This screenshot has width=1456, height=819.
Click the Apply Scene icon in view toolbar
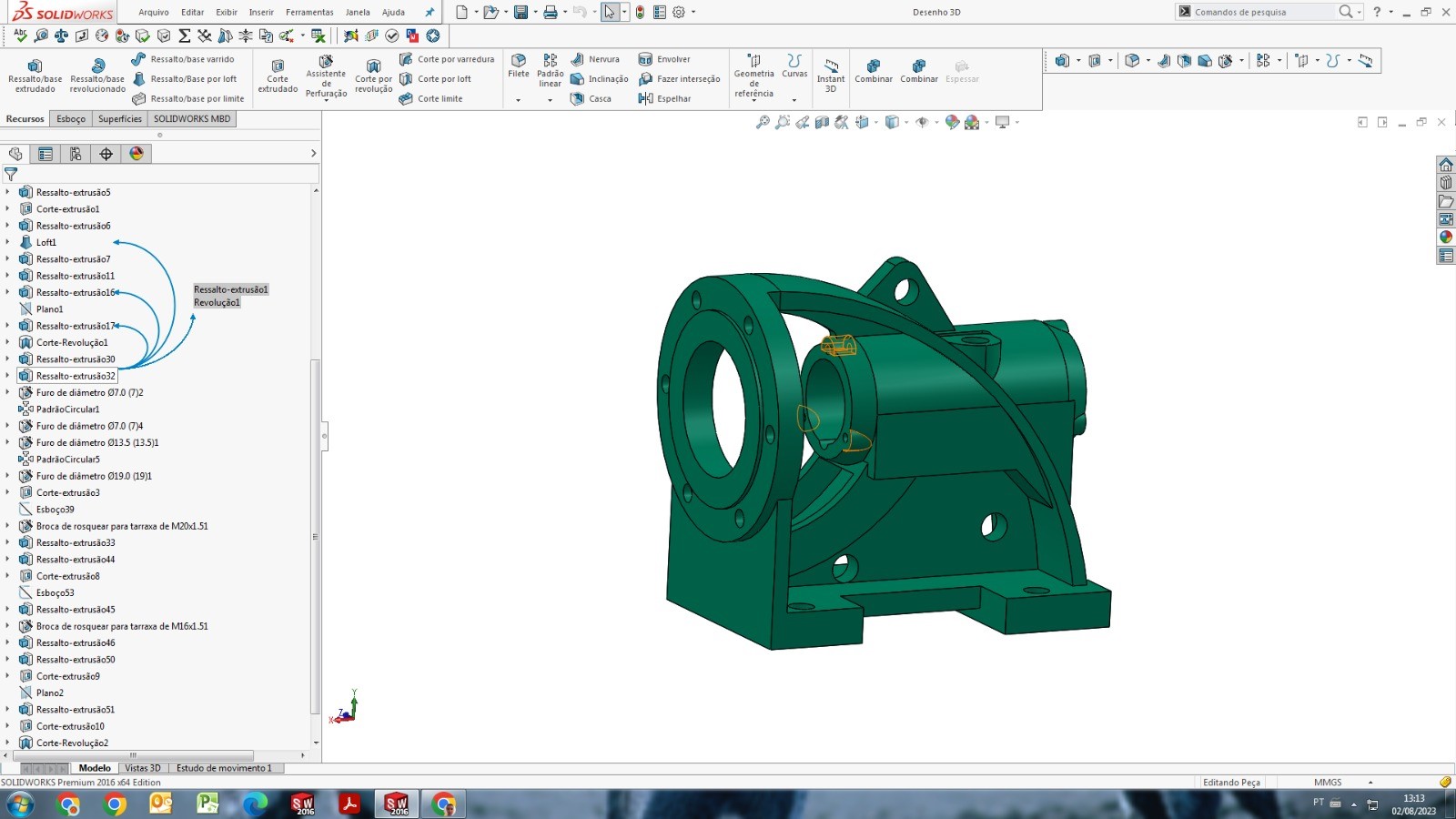click(x=972, y=122)
